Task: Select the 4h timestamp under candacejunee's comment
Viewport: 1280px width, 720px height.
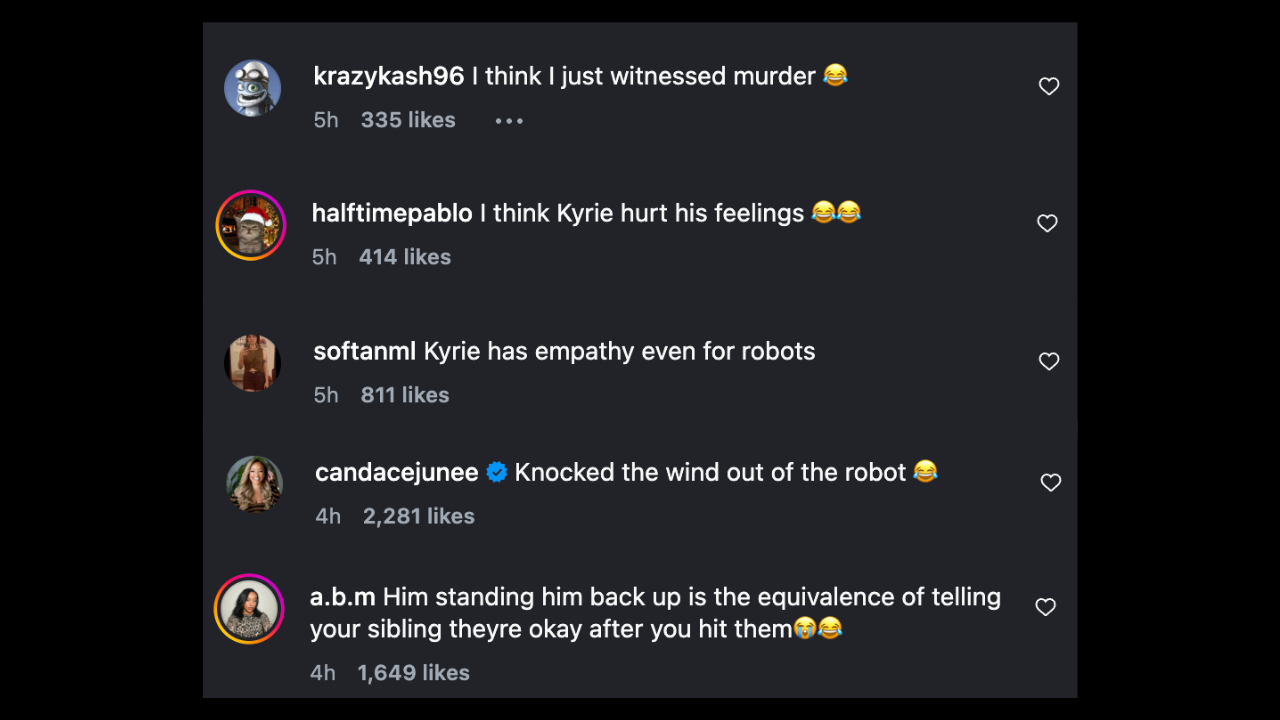Action: tap(327, 516)
